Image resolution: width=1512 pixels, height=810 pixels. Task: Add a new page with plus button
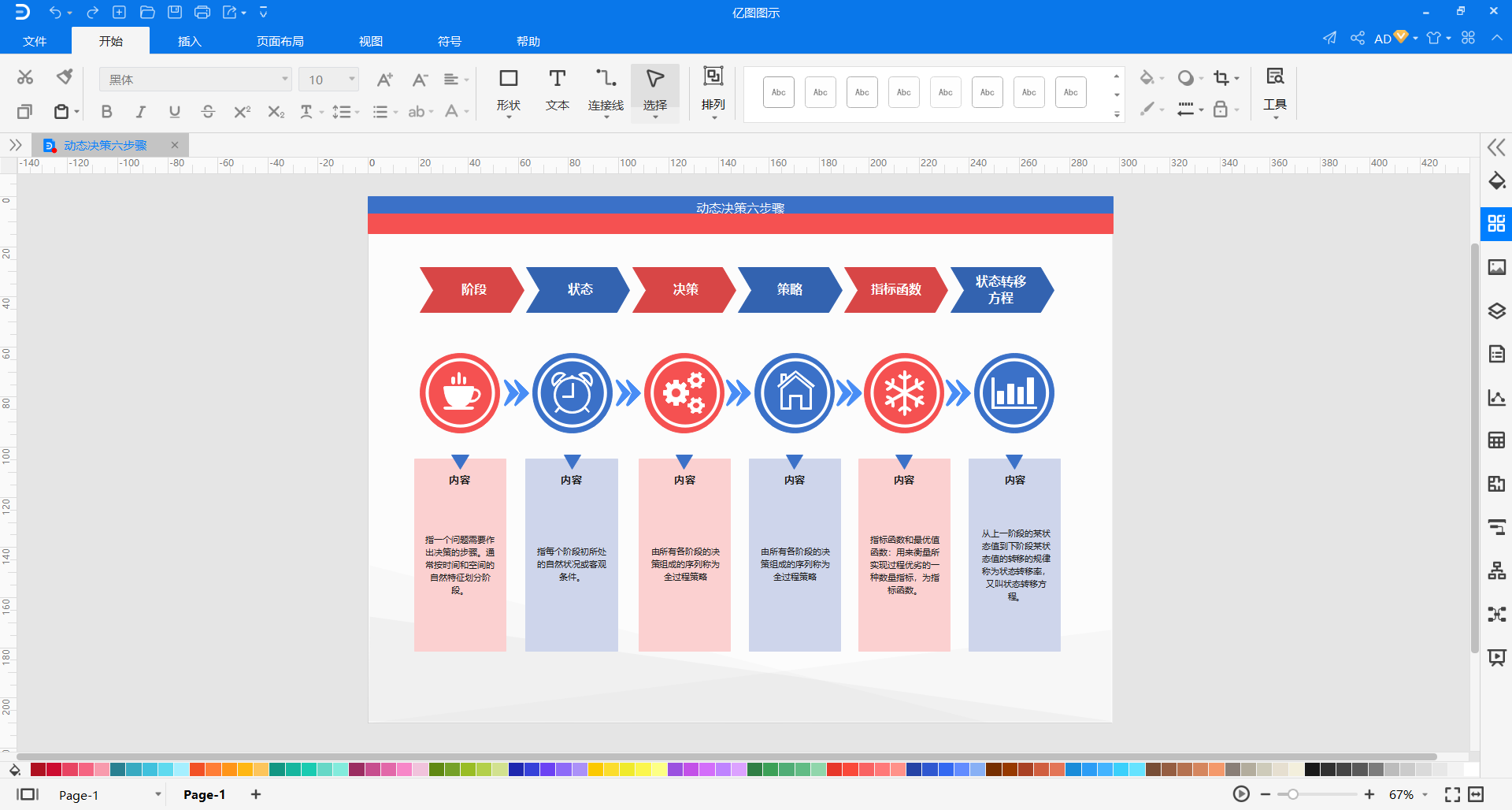coord(256,794)
